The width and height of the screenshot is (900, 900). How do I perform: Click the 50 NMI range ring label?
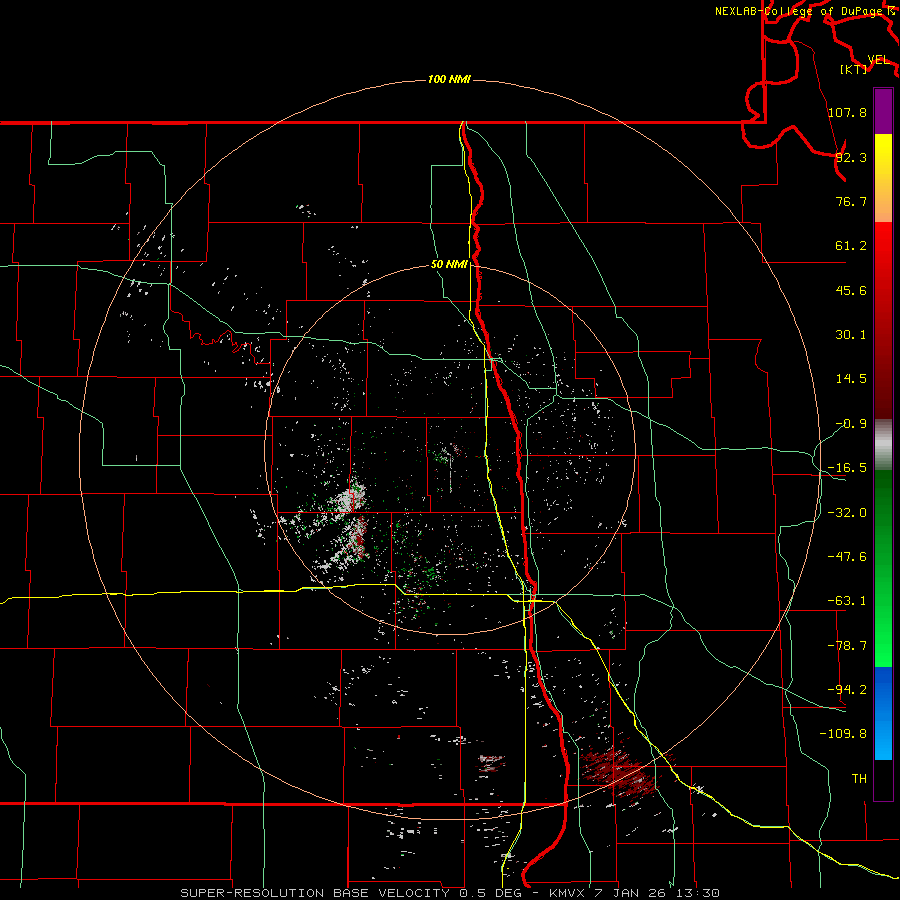(x=449, y=265)
